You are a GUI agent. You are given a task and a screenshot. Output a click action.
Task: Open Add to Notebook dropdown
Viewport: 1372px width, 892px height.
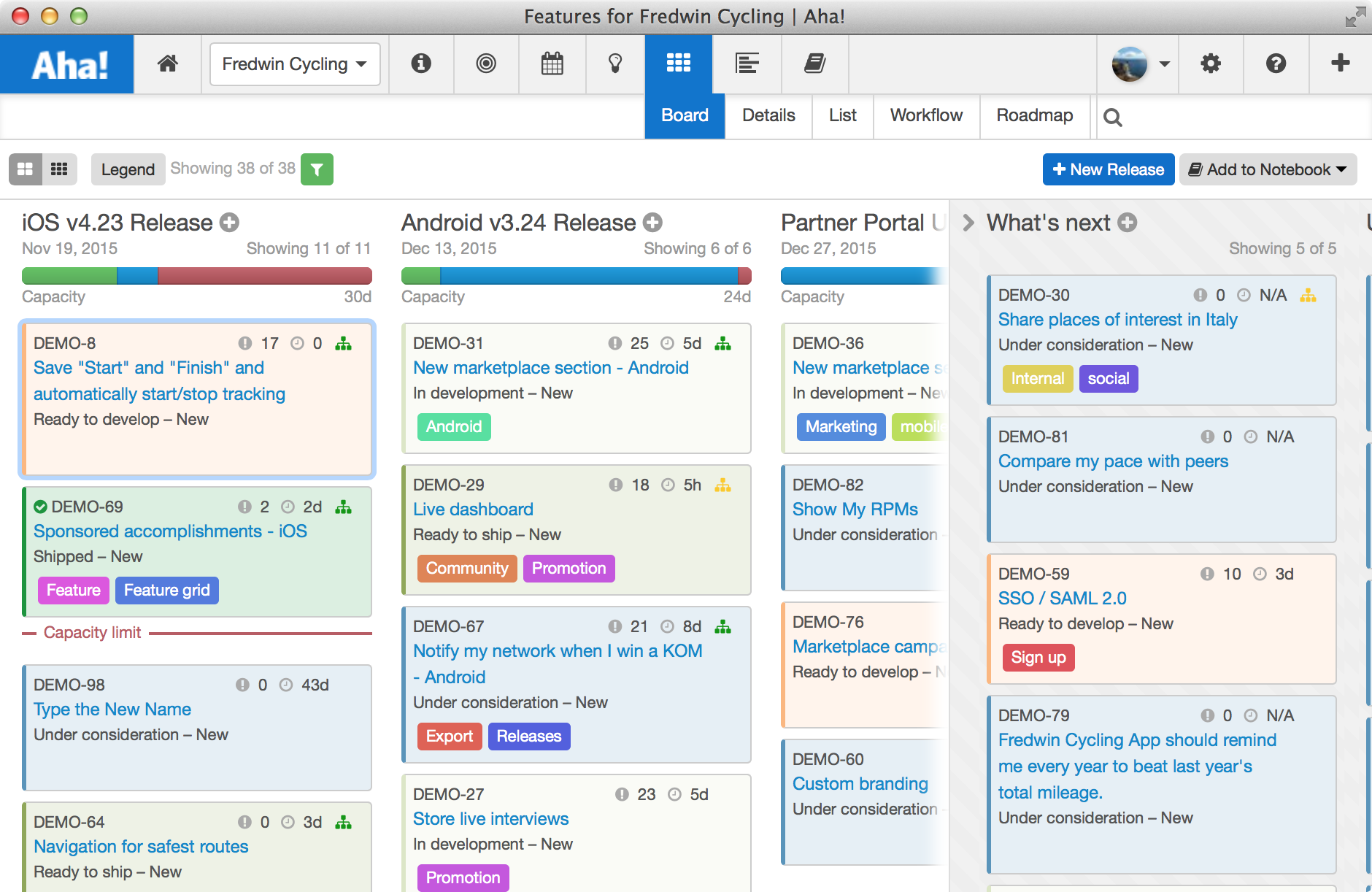(x=1268, y=169)
